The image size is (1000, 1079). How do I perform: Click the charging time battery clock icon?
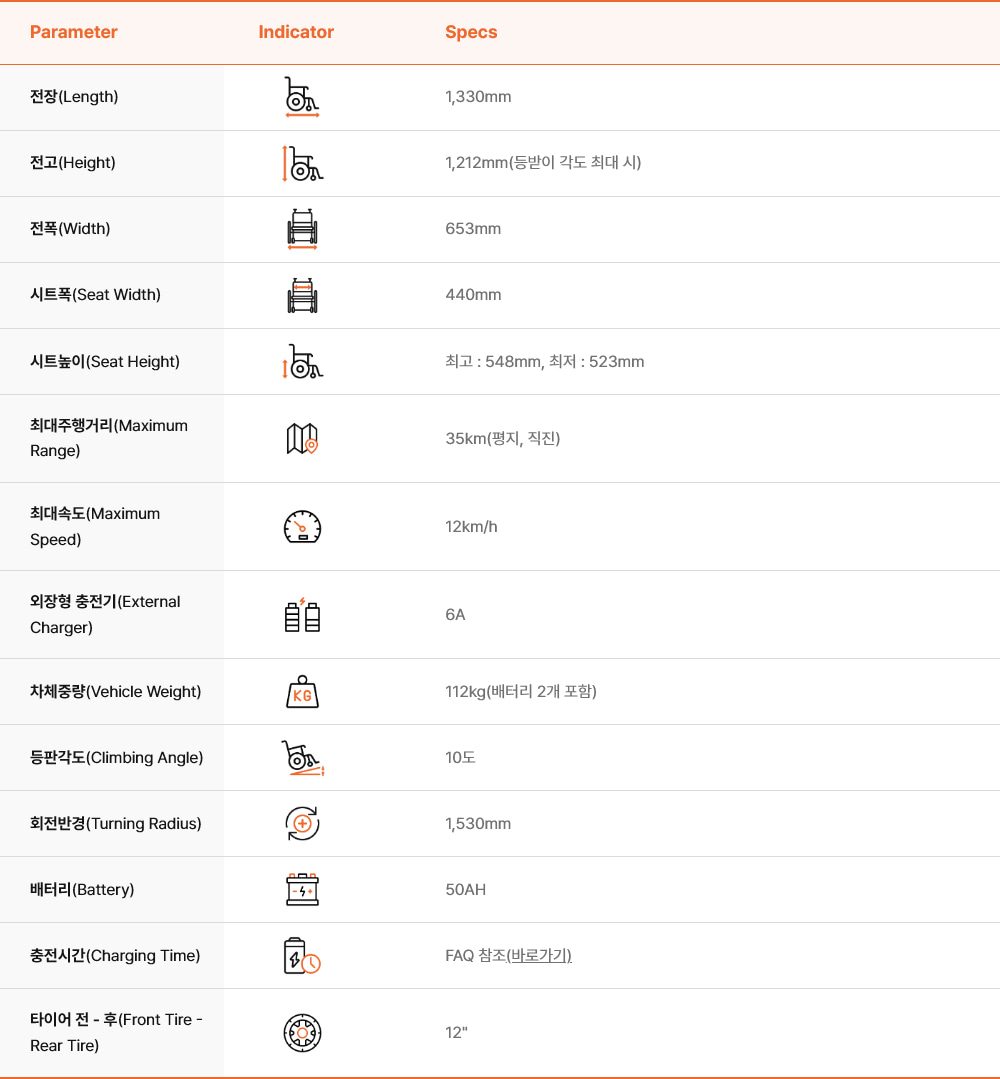(x=302, y=956)
